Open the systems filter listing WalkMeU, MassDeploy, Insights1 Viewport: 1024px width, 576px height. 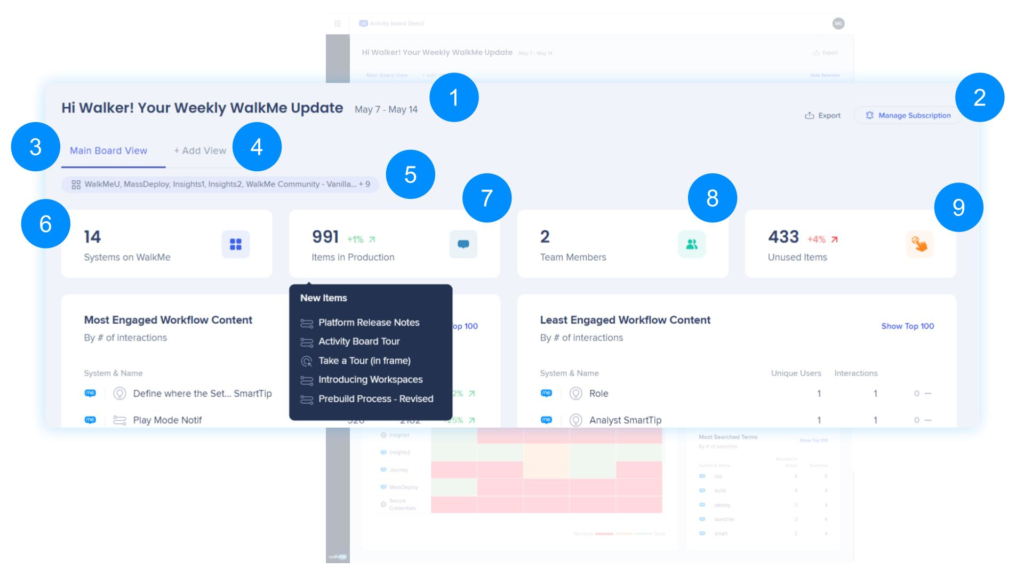tap(221, 185)
